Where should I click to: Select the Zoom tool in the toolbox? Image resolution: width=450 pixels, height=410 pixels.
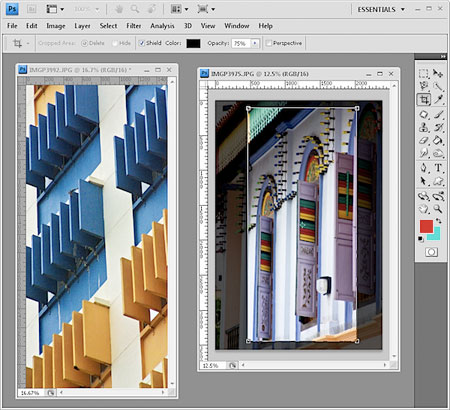coord(438,209)
